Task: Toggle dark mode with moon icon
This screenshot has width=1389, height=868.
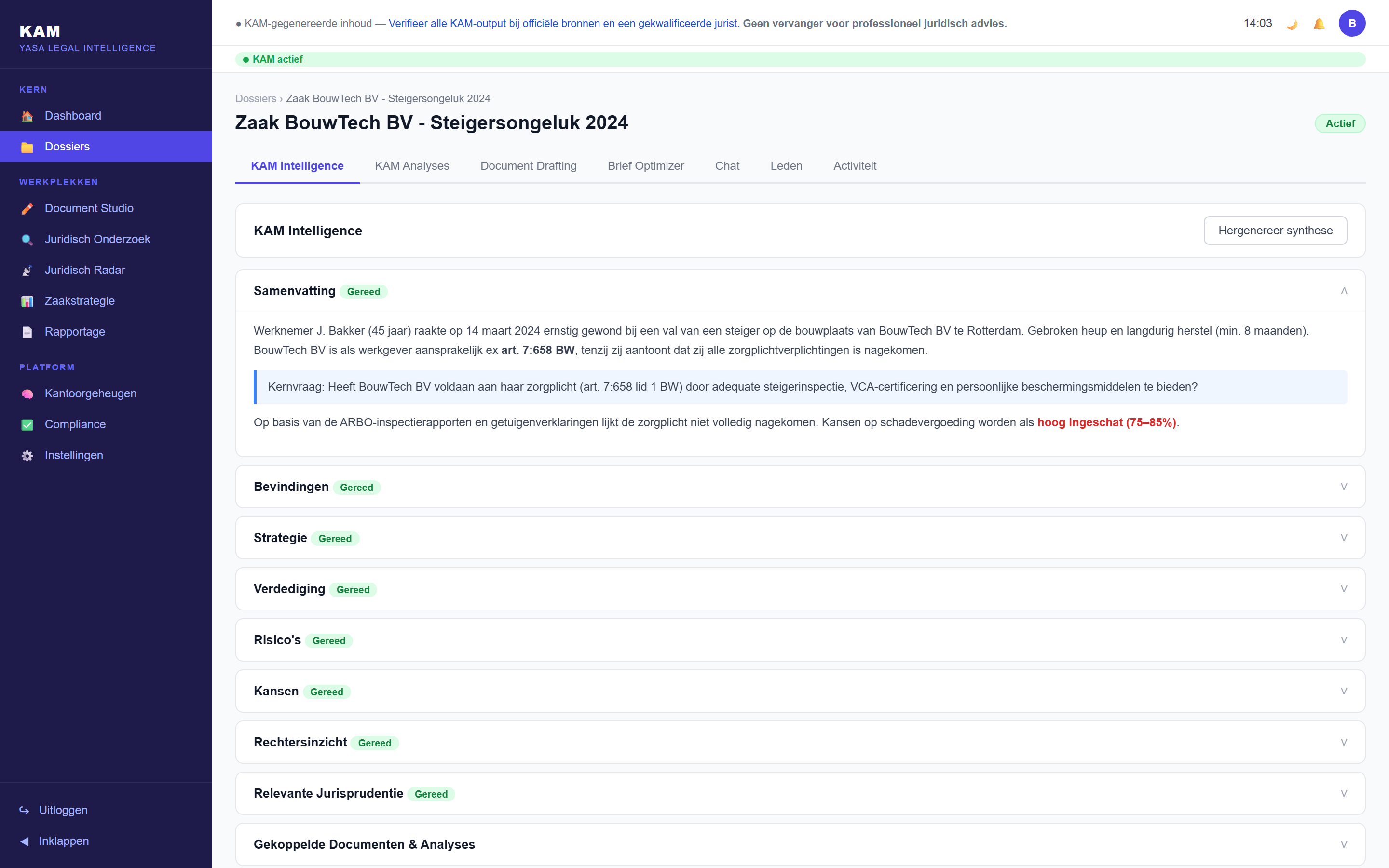Action: 1292,24
